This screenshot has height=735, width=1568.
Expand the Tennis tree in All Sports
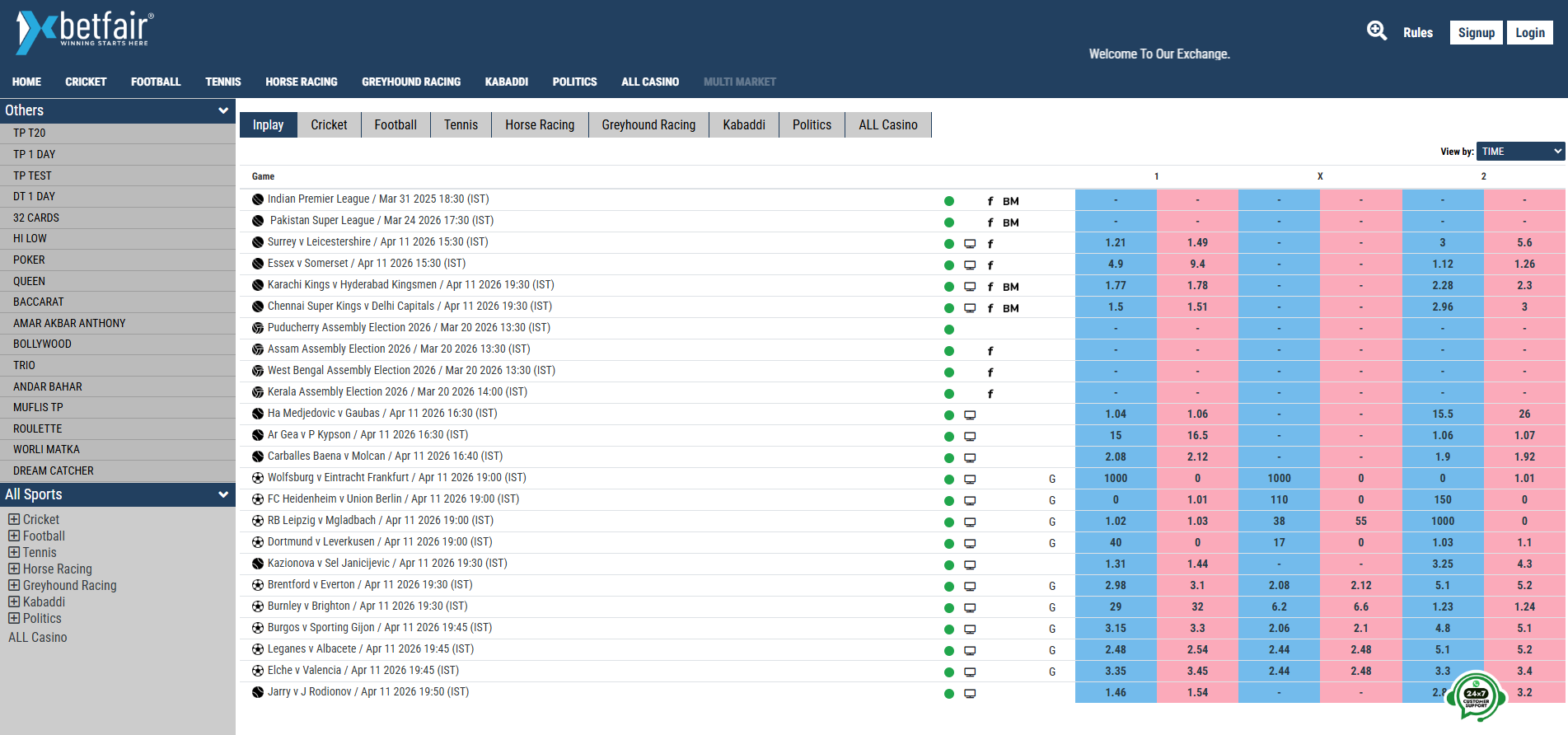point(14,552)
